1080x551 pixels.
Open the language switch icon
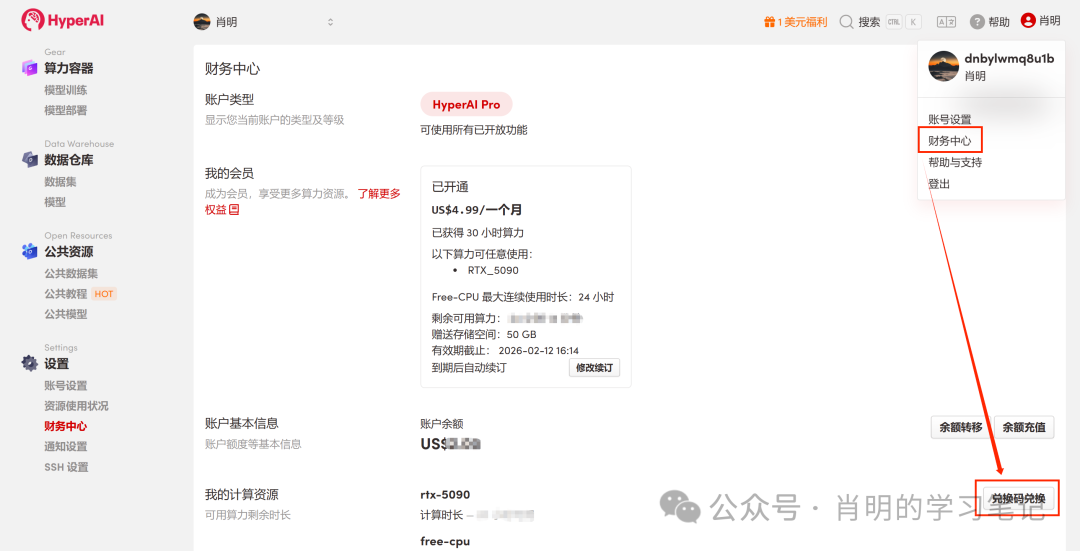point(945,21)
